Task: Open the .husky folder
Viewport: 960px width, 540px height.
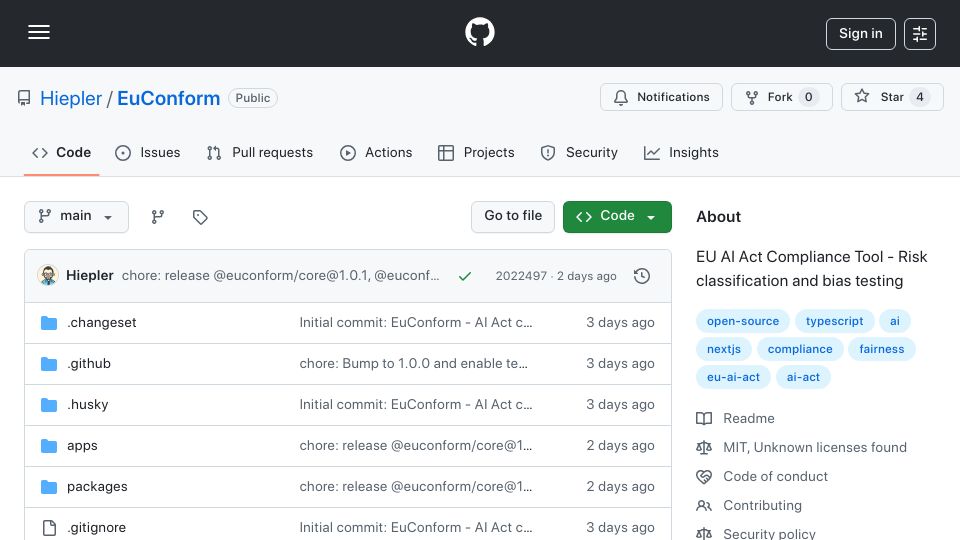Action: tap(88, 405)
